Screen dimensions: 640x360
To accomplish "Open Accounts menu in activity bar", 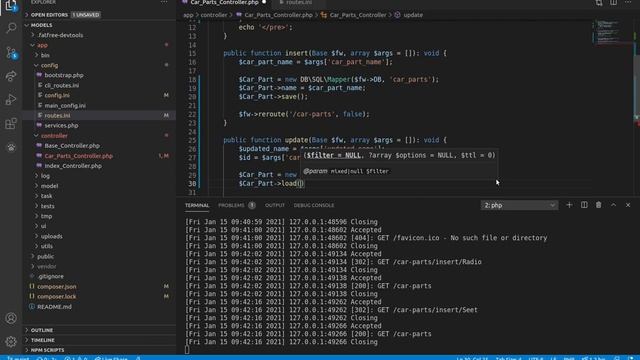I will click(11, 318).
